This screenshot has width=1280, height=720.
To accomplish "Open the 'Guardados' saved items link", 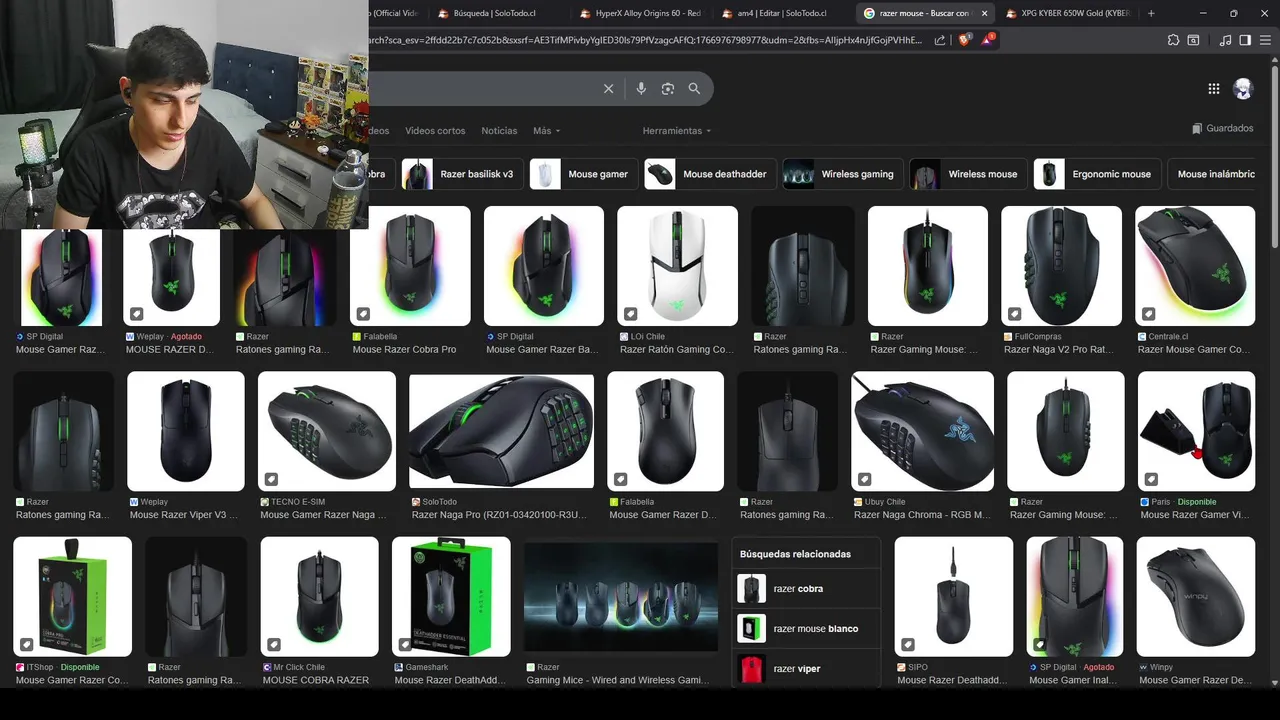I will (x=1222, y=129).
